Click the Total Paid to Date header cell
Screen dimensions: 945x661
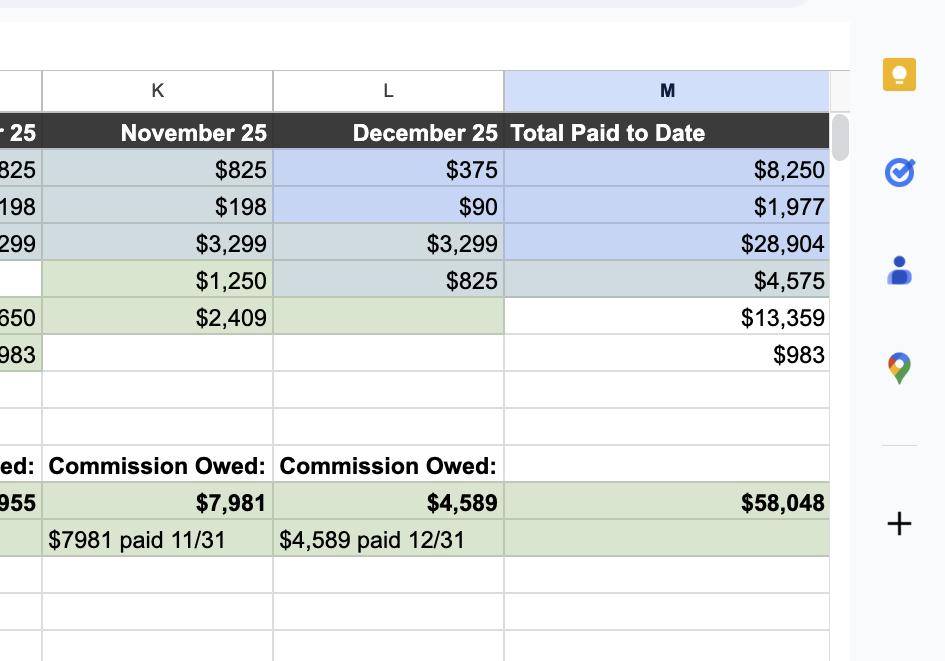(x=667, y=132)
